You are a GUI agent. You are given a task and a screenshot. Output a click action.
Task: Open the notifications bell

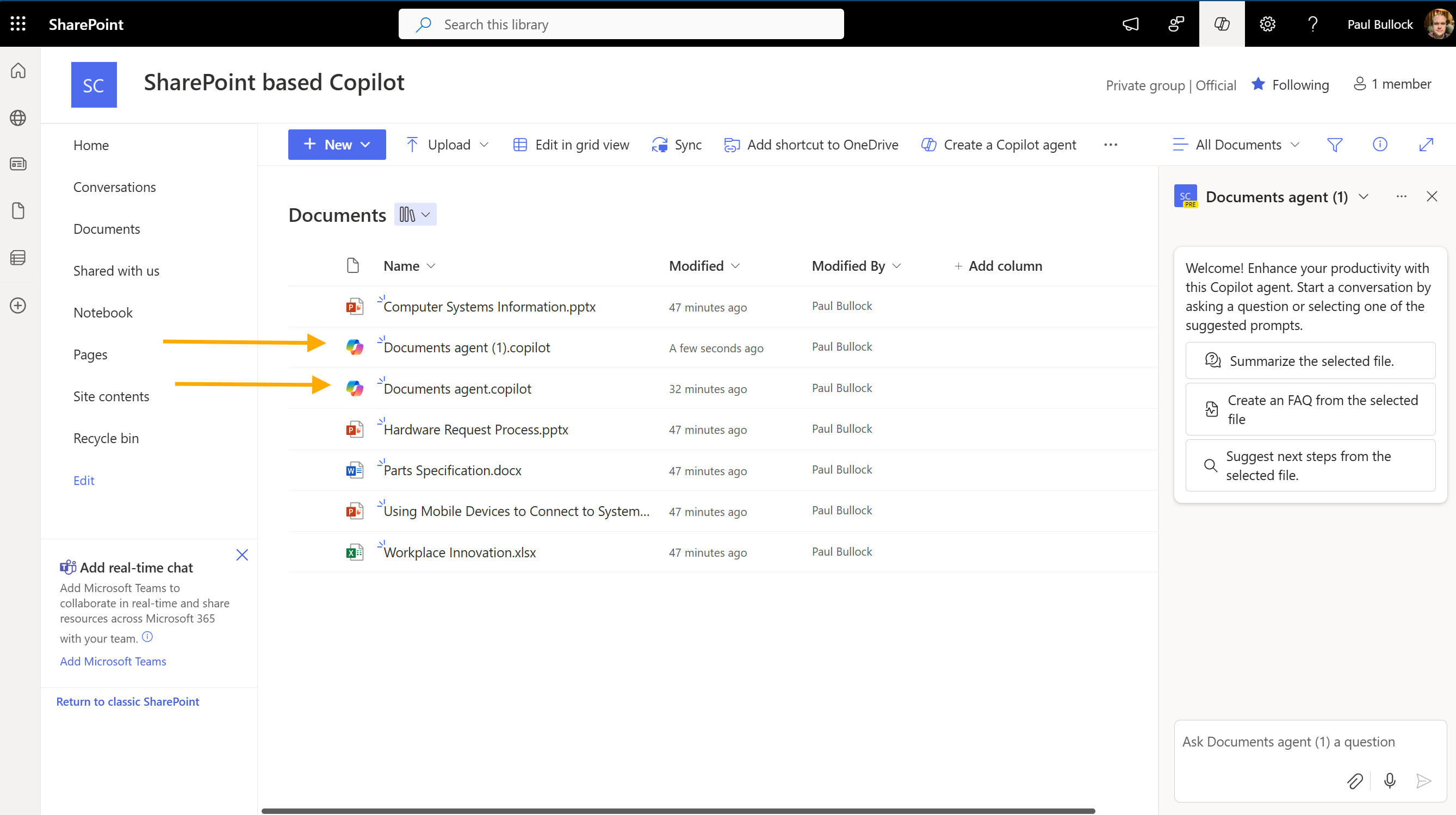click(1130, 24)
